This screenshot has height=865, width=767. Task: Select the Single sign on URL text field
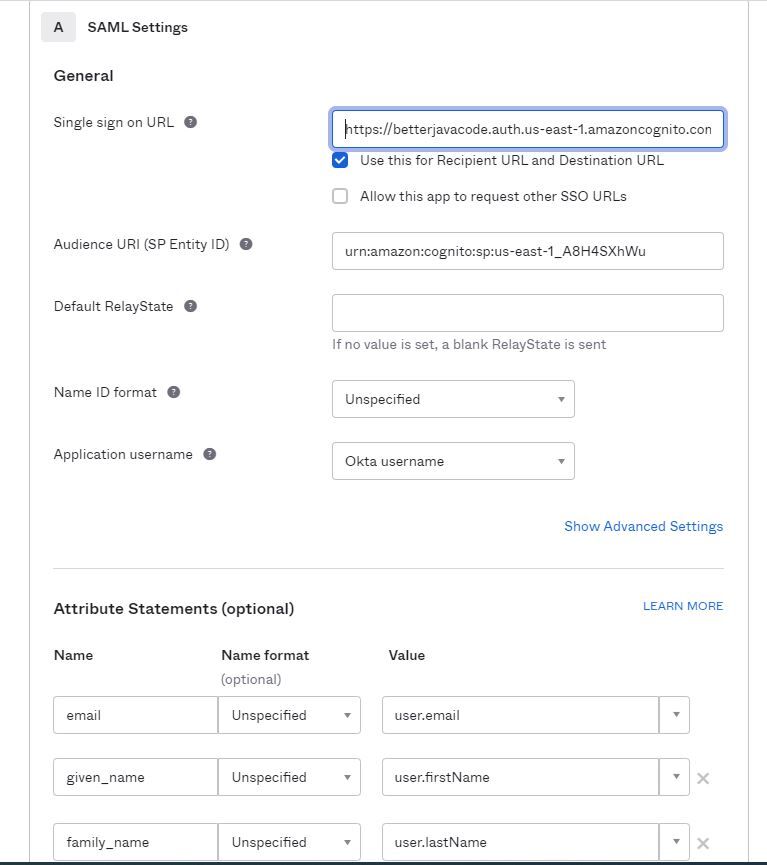(x=528, y=129)
